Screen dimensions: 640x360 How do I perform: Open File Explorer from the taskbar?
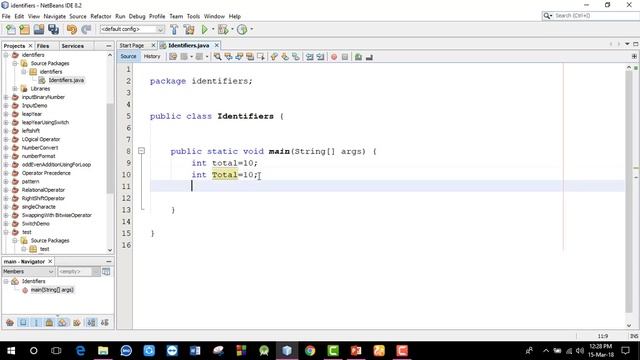(x=103, y=351)
